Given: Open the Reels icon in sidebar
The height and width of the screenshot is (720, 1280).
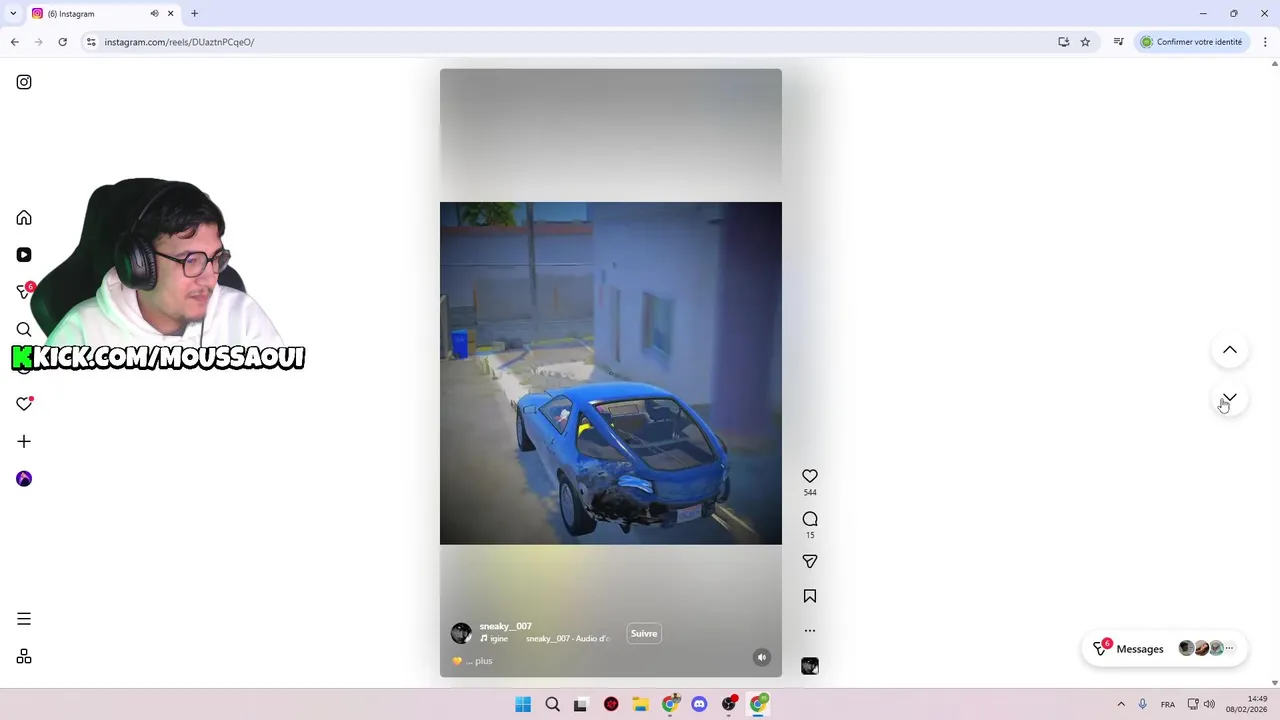Looking at the screenshot, I should coord(24,255).
